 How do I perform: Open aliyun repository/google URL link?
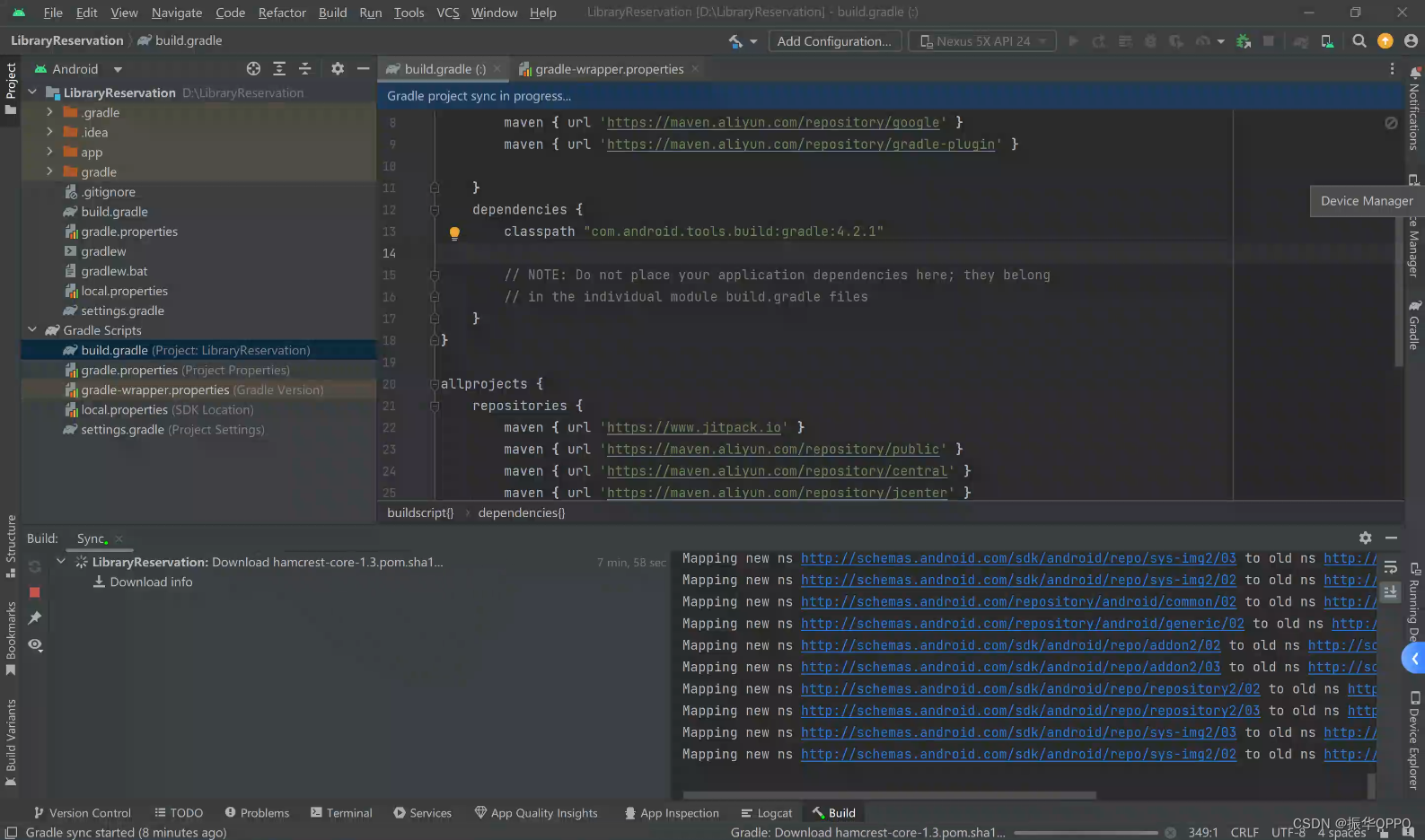[773, 123]
